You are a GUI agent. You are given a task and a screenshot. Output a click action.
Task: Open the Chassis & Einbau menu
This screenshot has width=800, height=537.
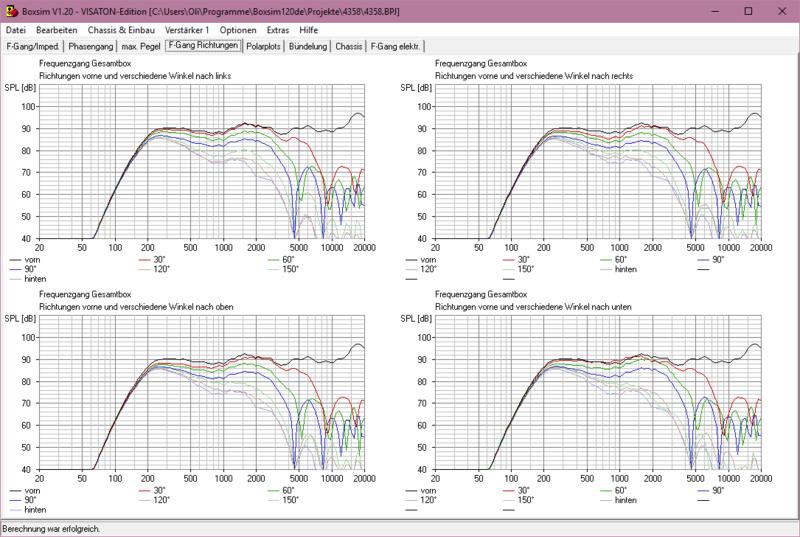(x=121, y=30)
